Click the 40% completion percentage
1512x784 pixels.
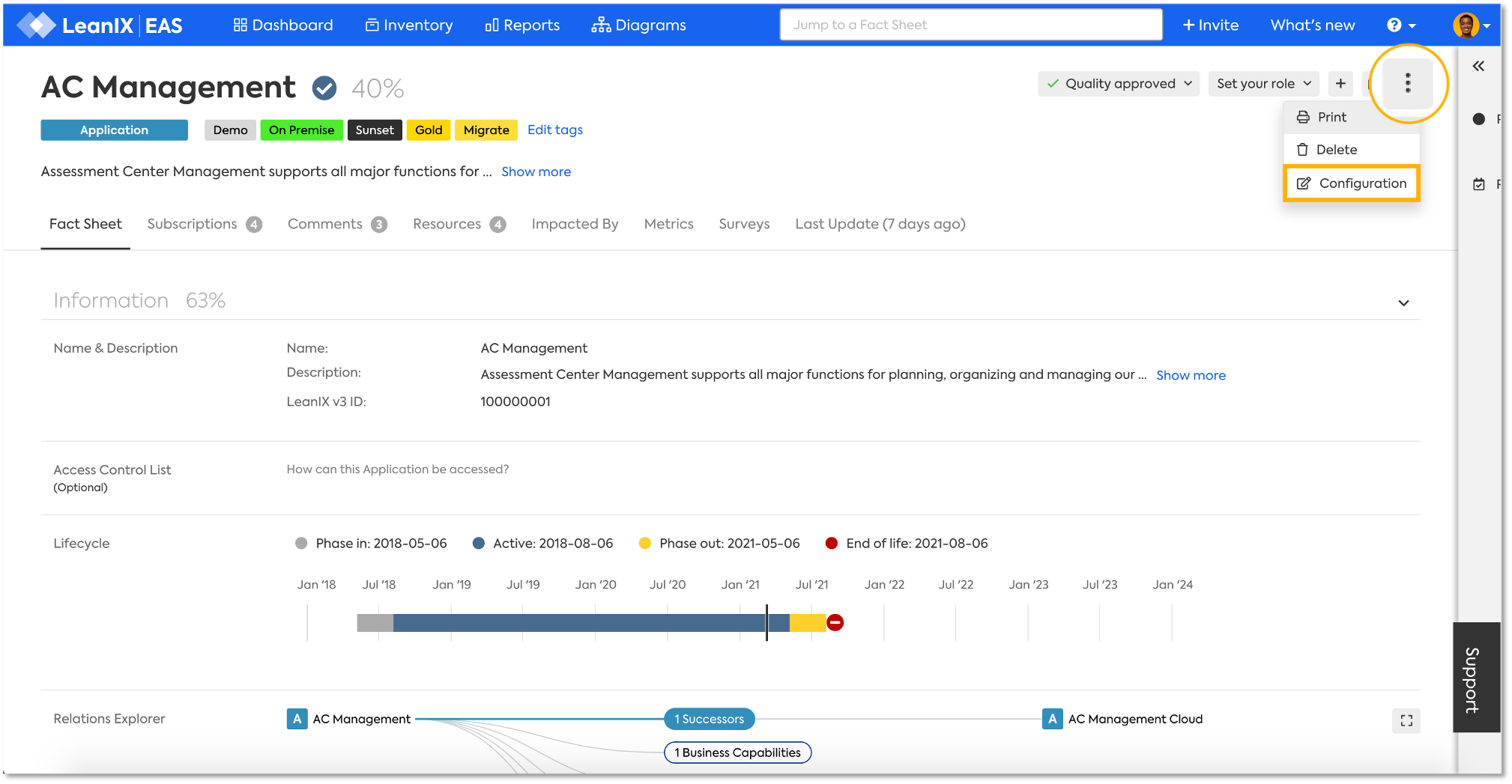tap(378, 88)
